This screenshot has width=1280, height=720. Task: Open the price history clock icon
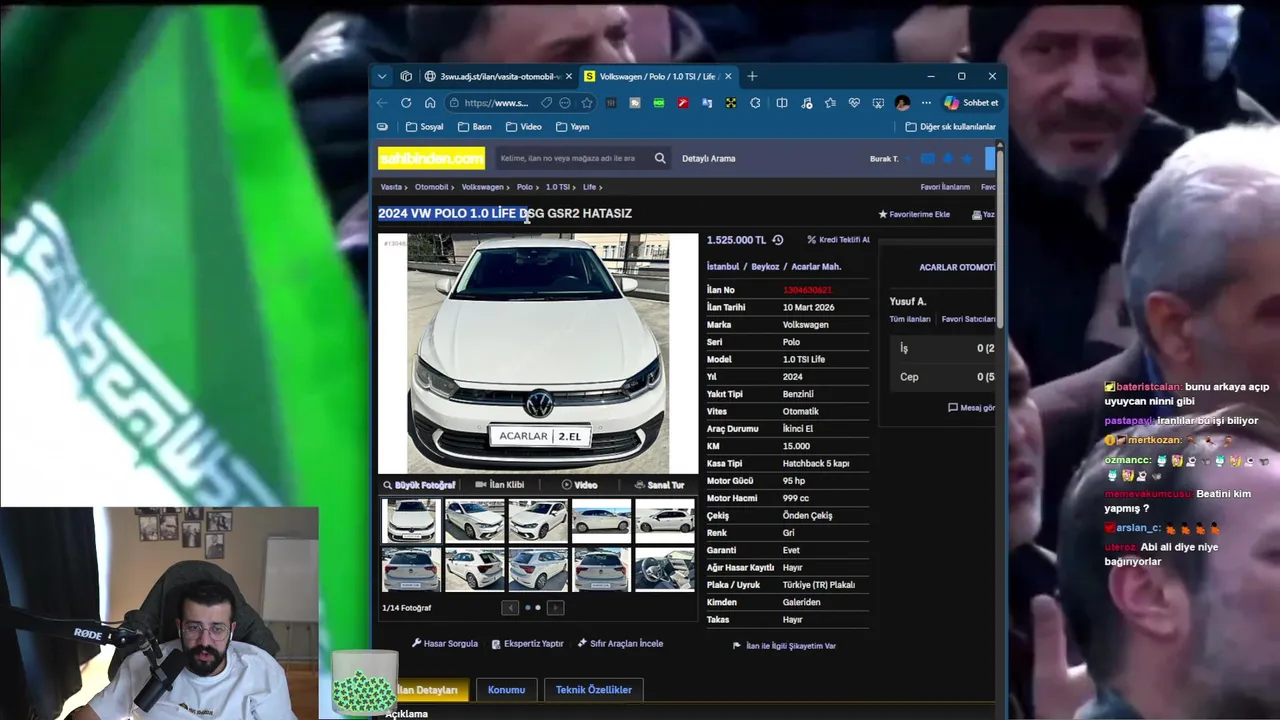(778, 240)
